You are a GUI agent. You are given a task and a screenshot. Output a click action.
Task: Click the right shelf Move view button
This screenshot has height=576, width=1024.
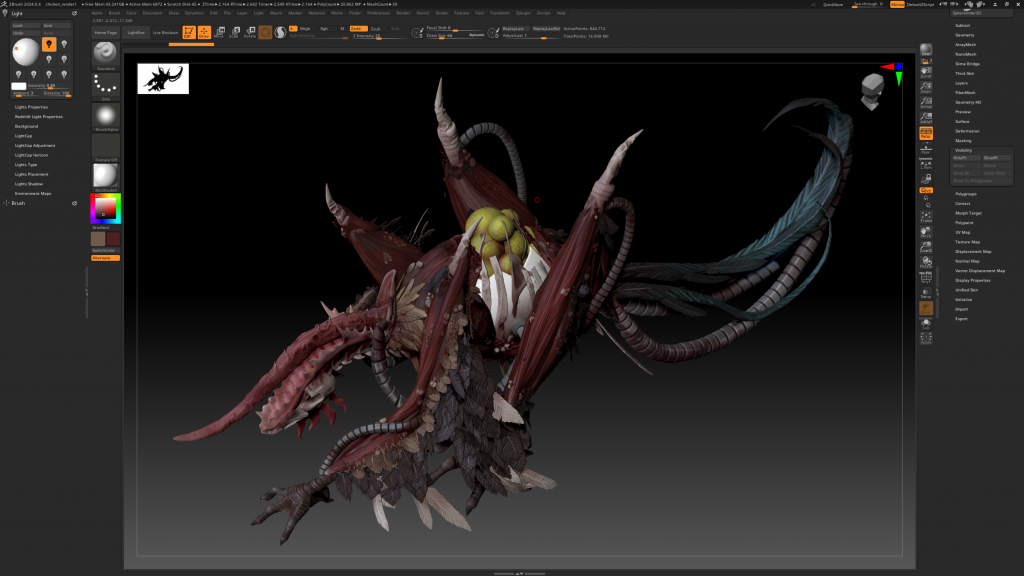click(x=926, y=232)
